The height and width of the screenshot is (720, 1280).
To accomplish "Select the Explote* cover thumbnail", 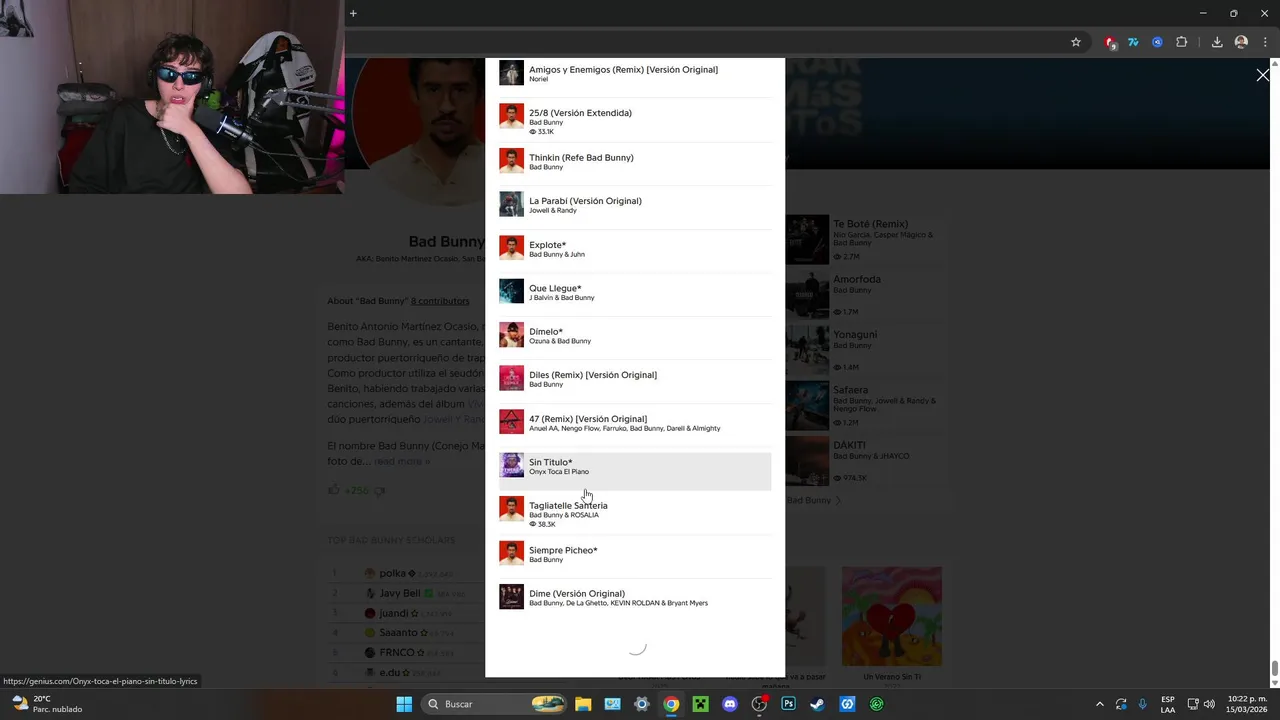I will [511, 247].
